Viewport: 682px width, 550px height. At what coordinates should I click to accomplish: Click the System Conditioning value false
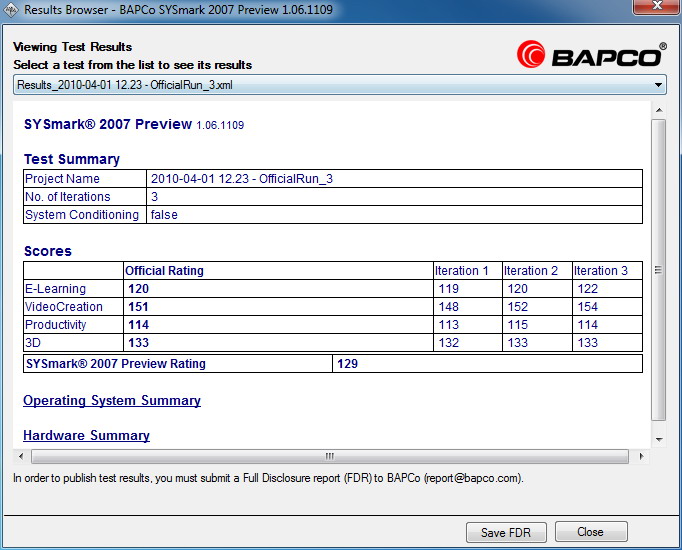[x=164, y=215]
